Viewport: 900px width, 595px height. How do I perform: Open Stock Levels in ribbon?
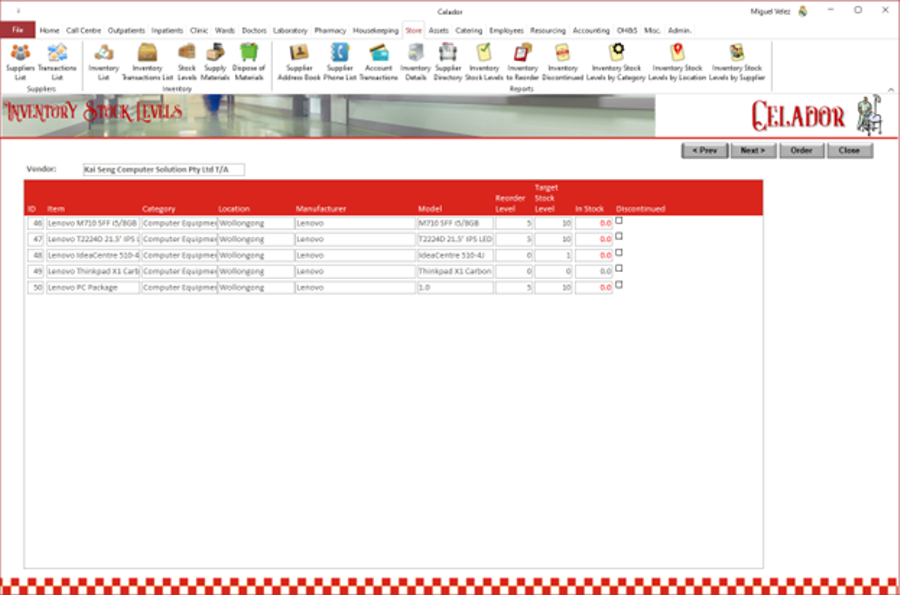(x=187, y=60)
